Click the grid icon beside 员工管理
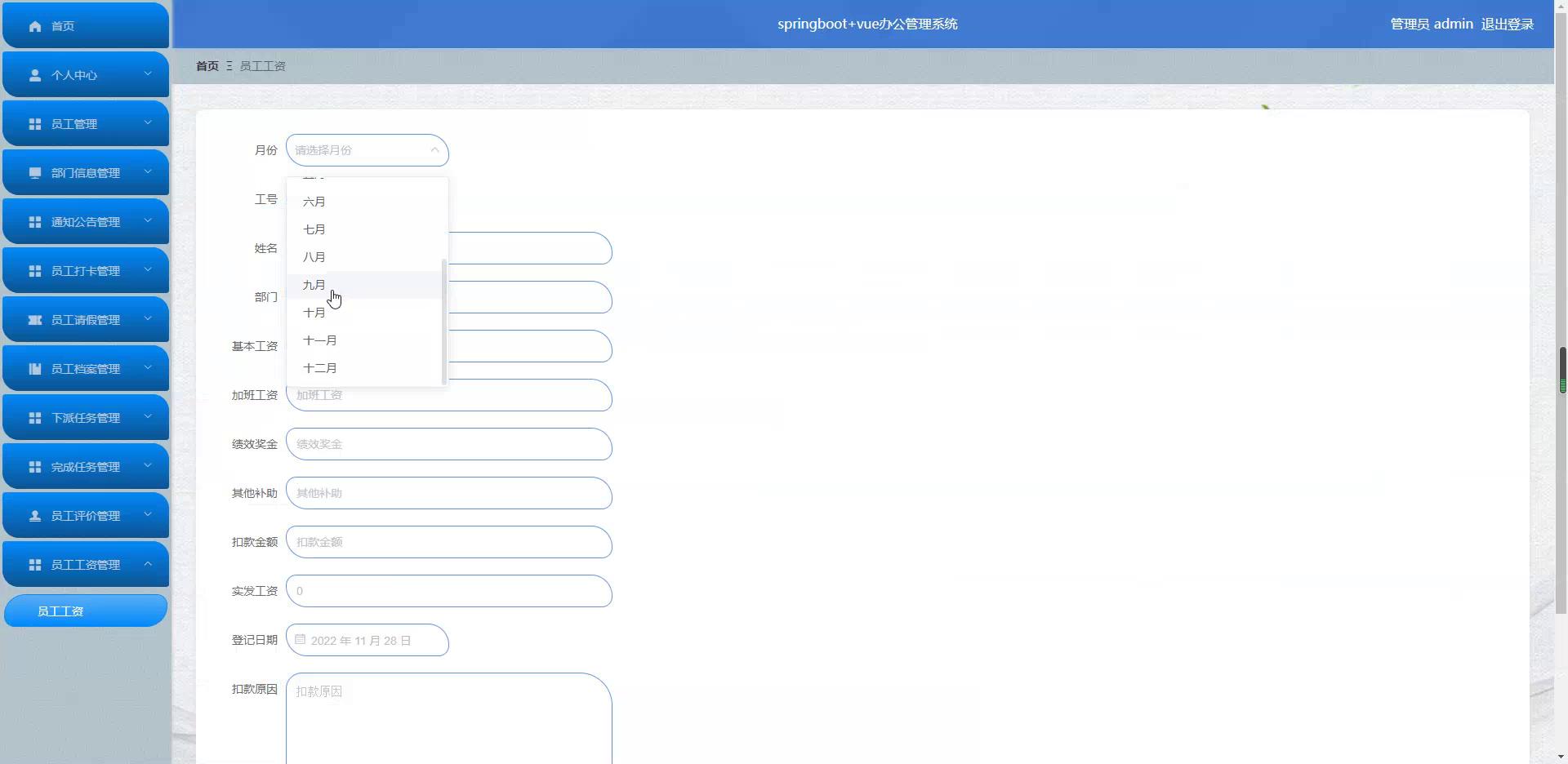This screenshot has height=764, width=1568. [x=35, y=124]
